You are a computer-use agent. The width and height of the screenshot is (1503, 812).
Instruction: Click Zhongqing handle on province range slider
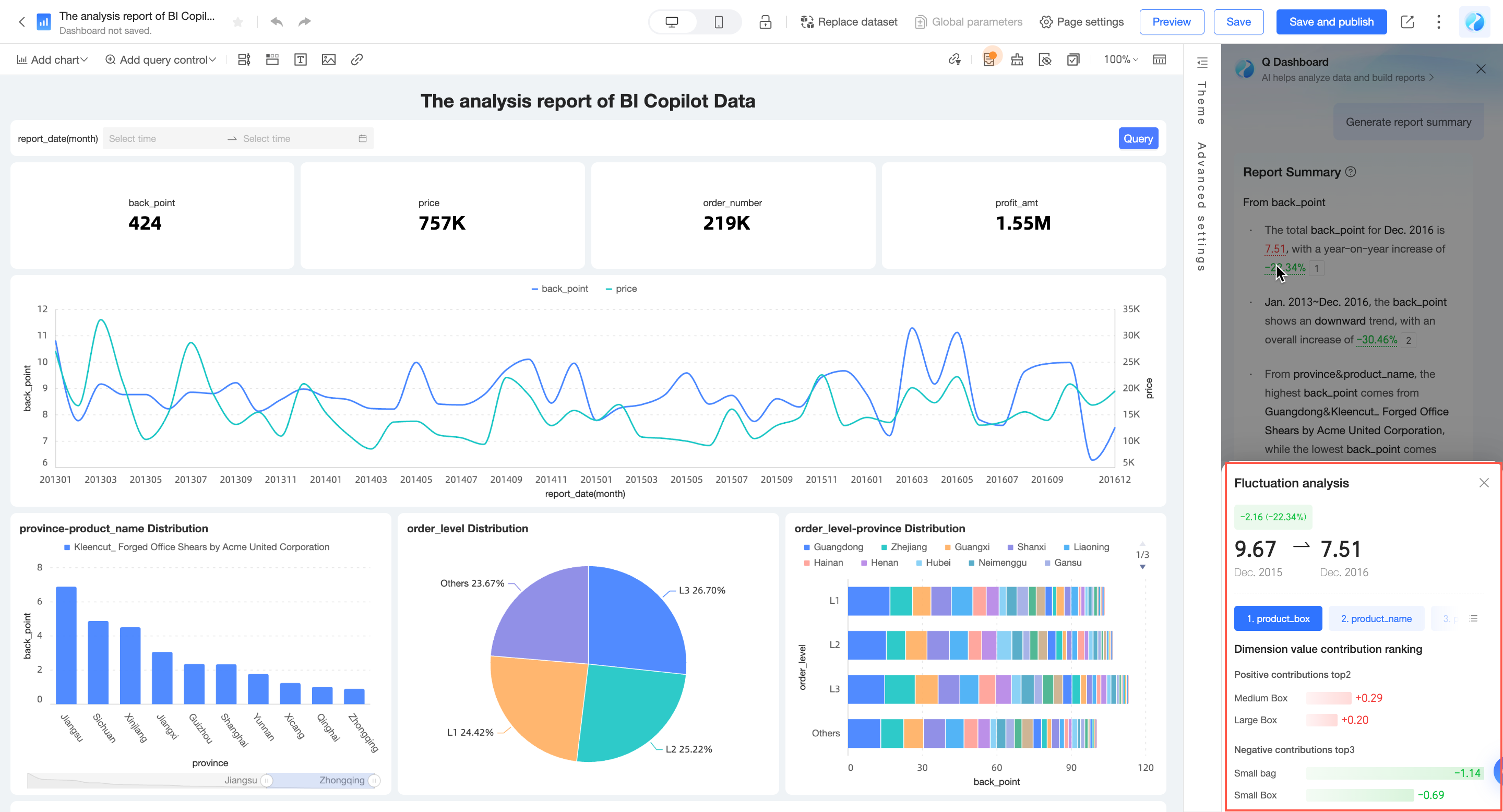coord(375,780)
